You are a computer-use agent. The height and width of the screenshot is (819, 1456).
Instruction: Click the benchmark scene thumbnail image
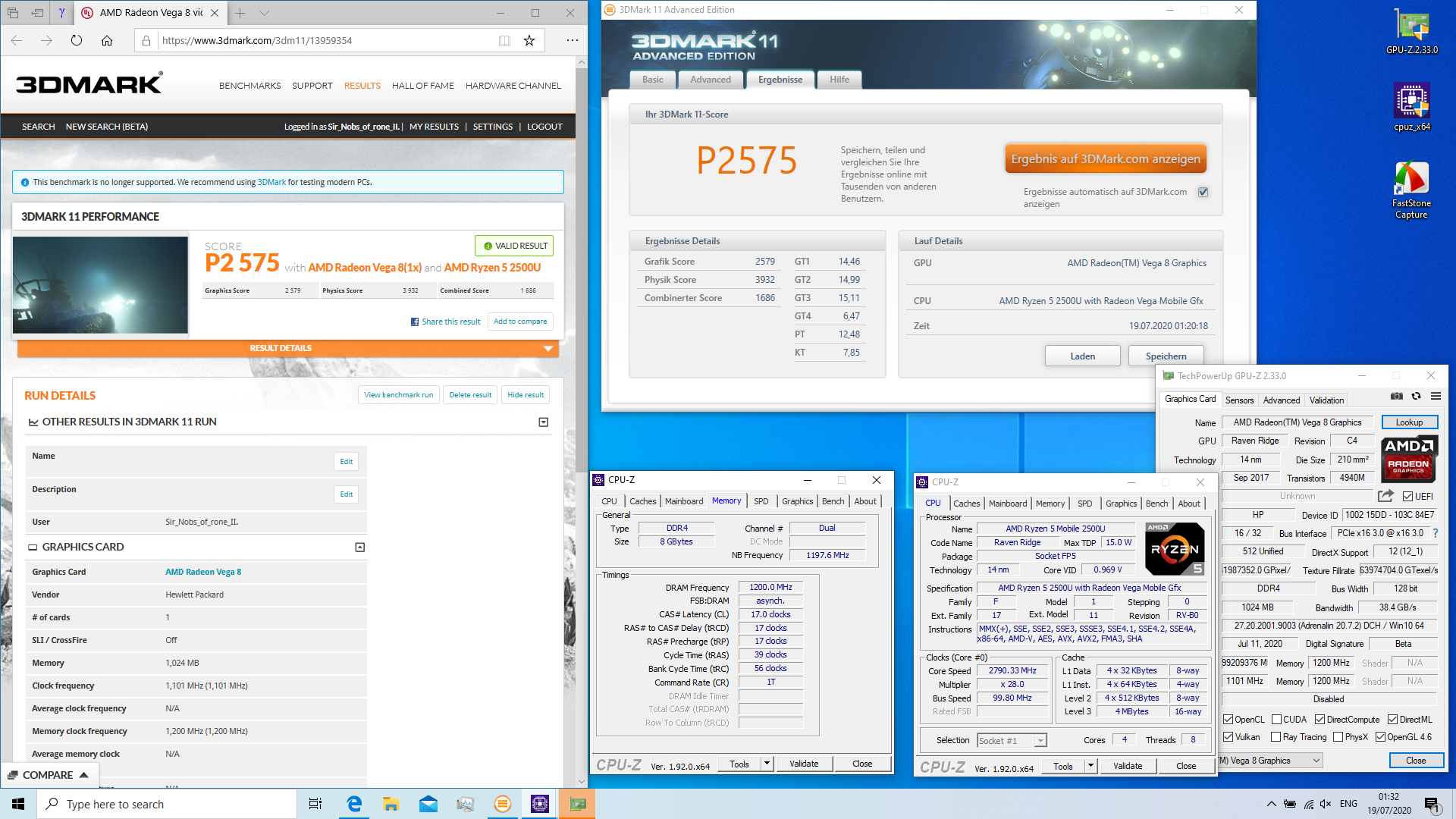coord(100,285)
